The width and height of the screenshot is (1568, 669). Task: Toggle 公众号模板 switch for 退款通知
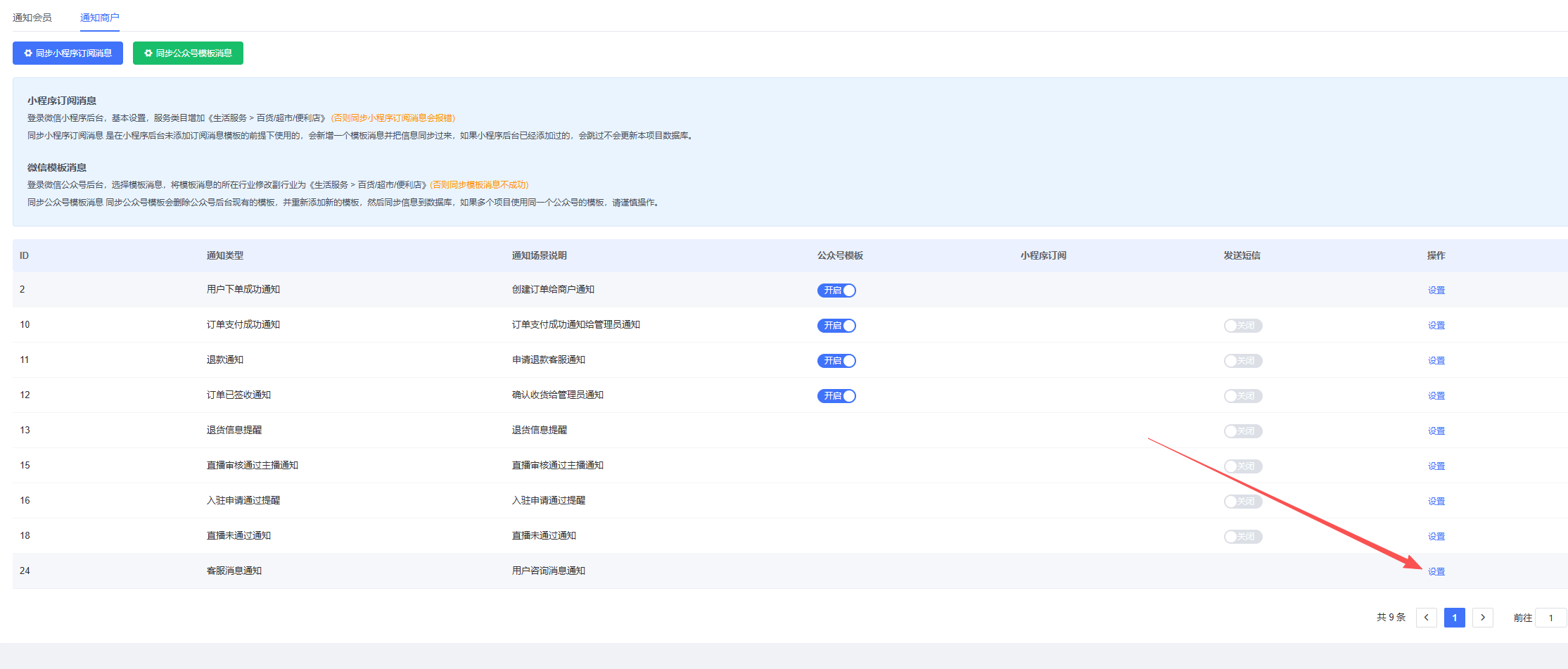click(836, 361)
